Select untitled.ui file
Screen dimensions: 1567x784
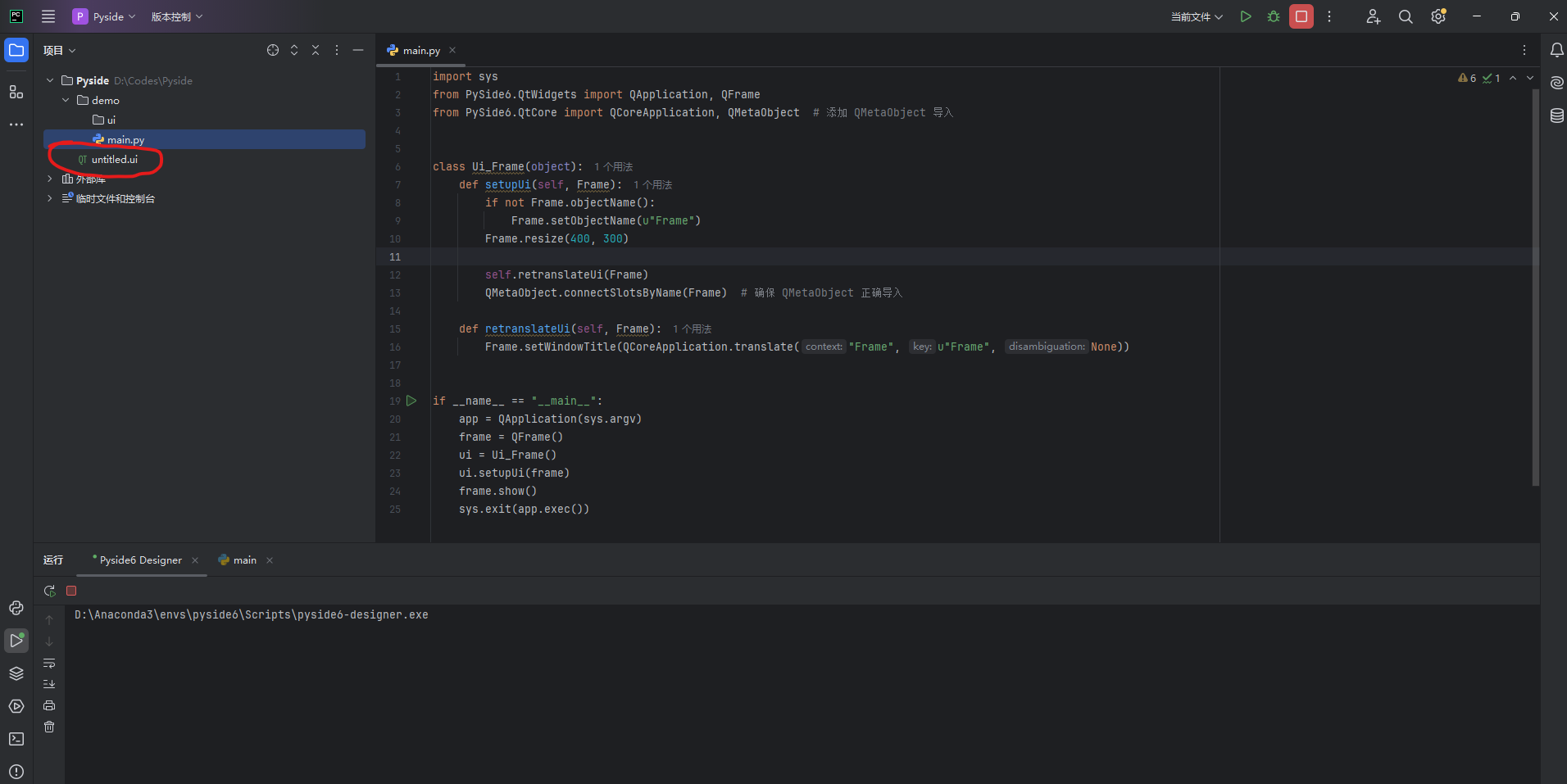pos(107,159)
